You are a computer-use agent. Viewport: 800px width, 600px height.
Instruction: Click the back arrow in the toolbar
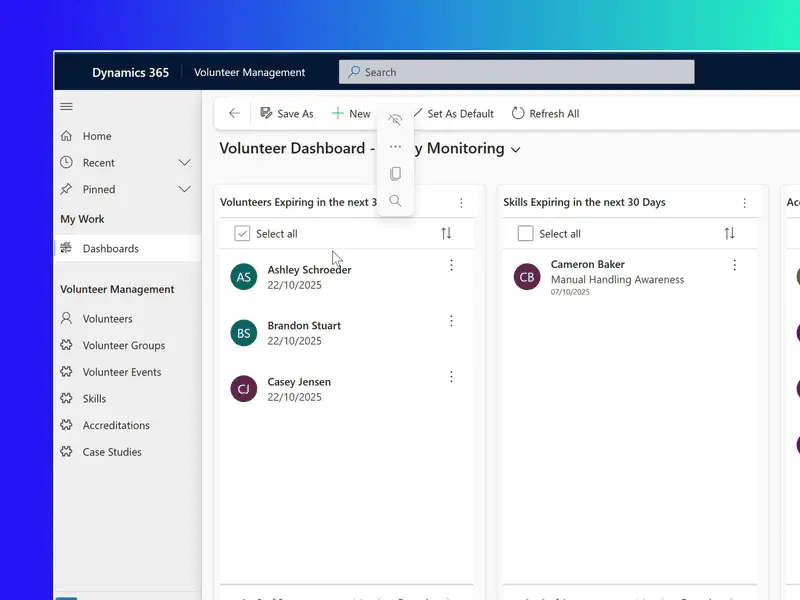[x=234, y=114]
